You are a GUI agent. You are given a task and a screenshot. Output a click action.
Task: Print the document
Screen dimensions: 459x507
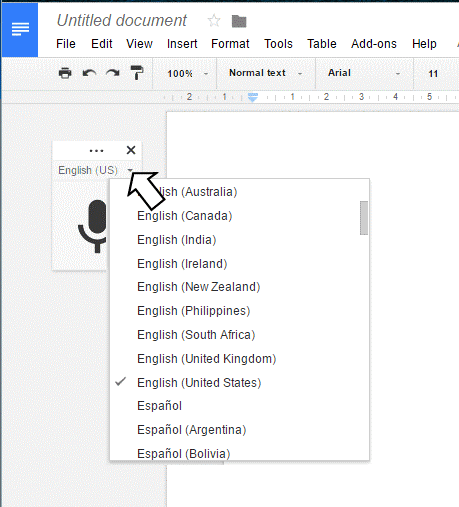(65, 73)
